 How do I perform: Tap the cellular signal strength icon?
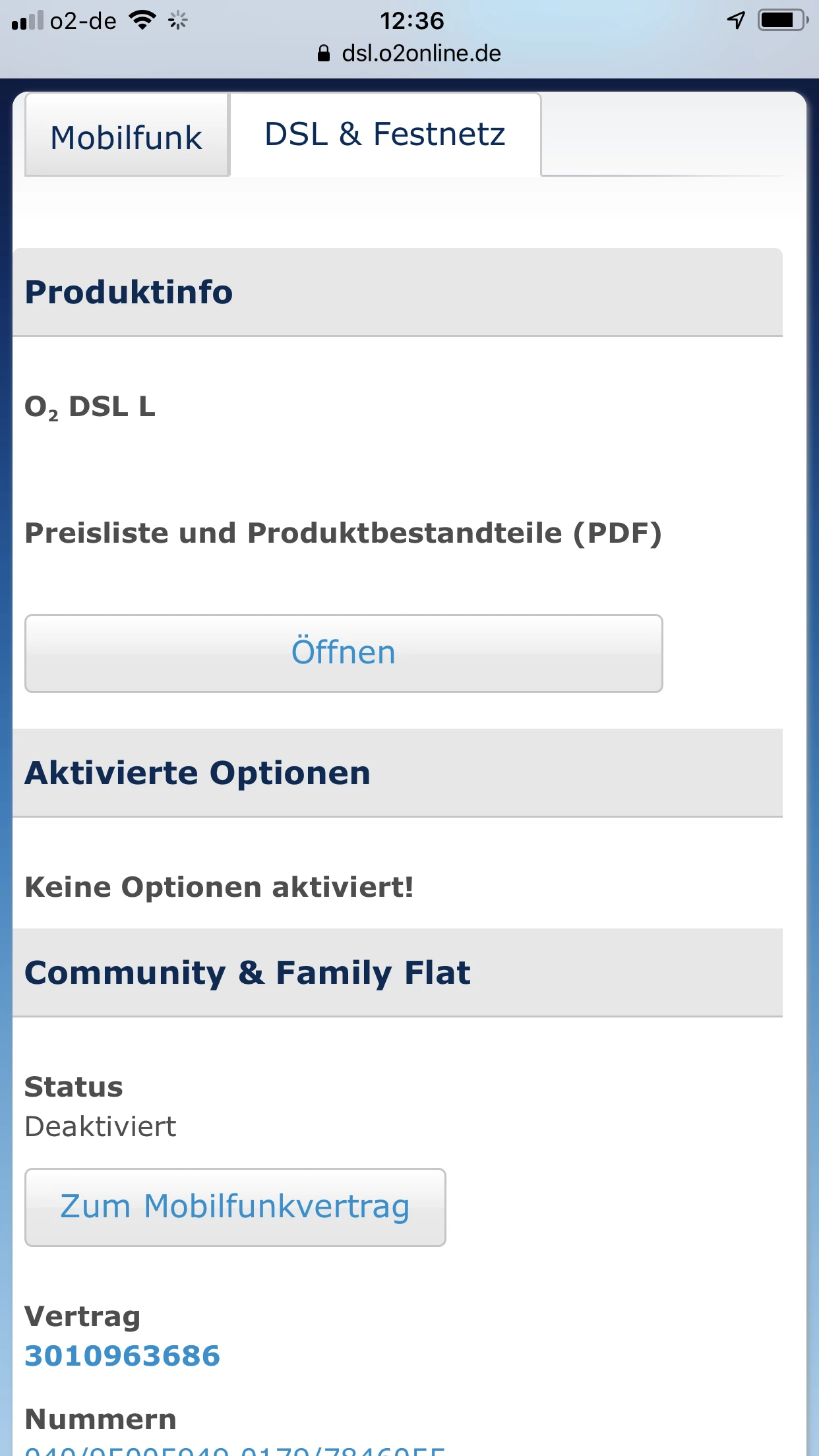tap(27, 21)
